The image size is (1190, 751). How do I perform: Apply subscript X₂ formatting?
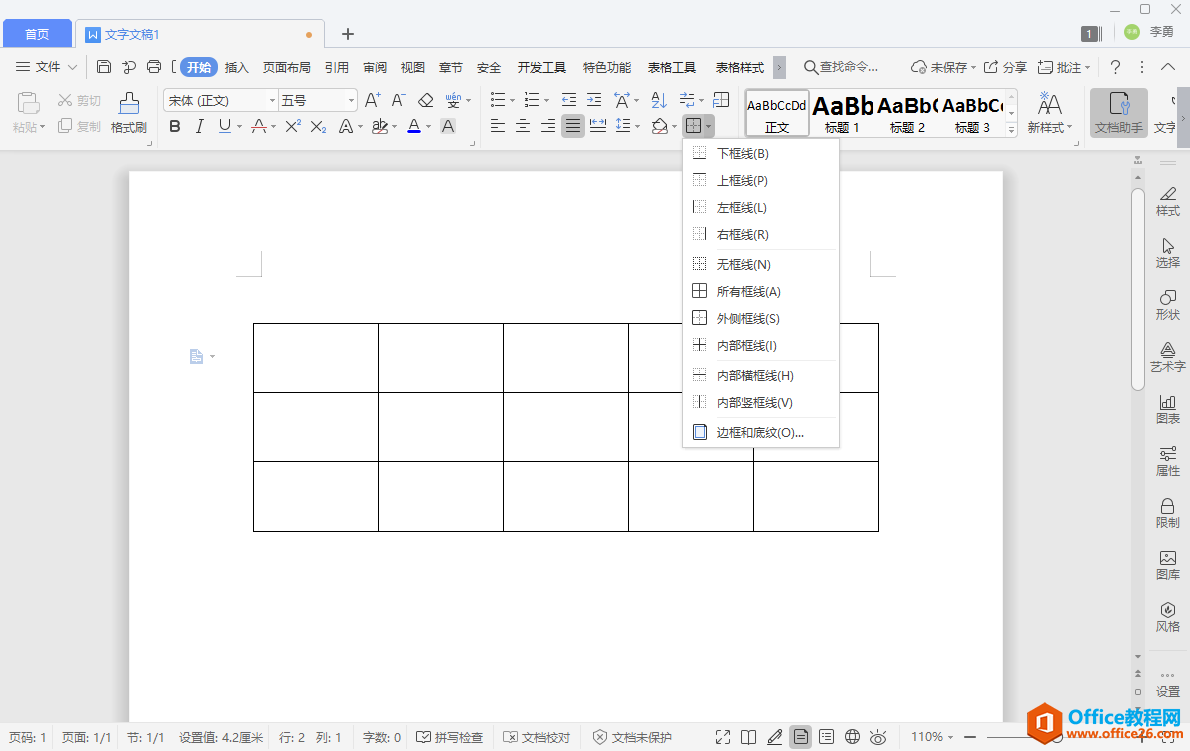coord(319,127)
